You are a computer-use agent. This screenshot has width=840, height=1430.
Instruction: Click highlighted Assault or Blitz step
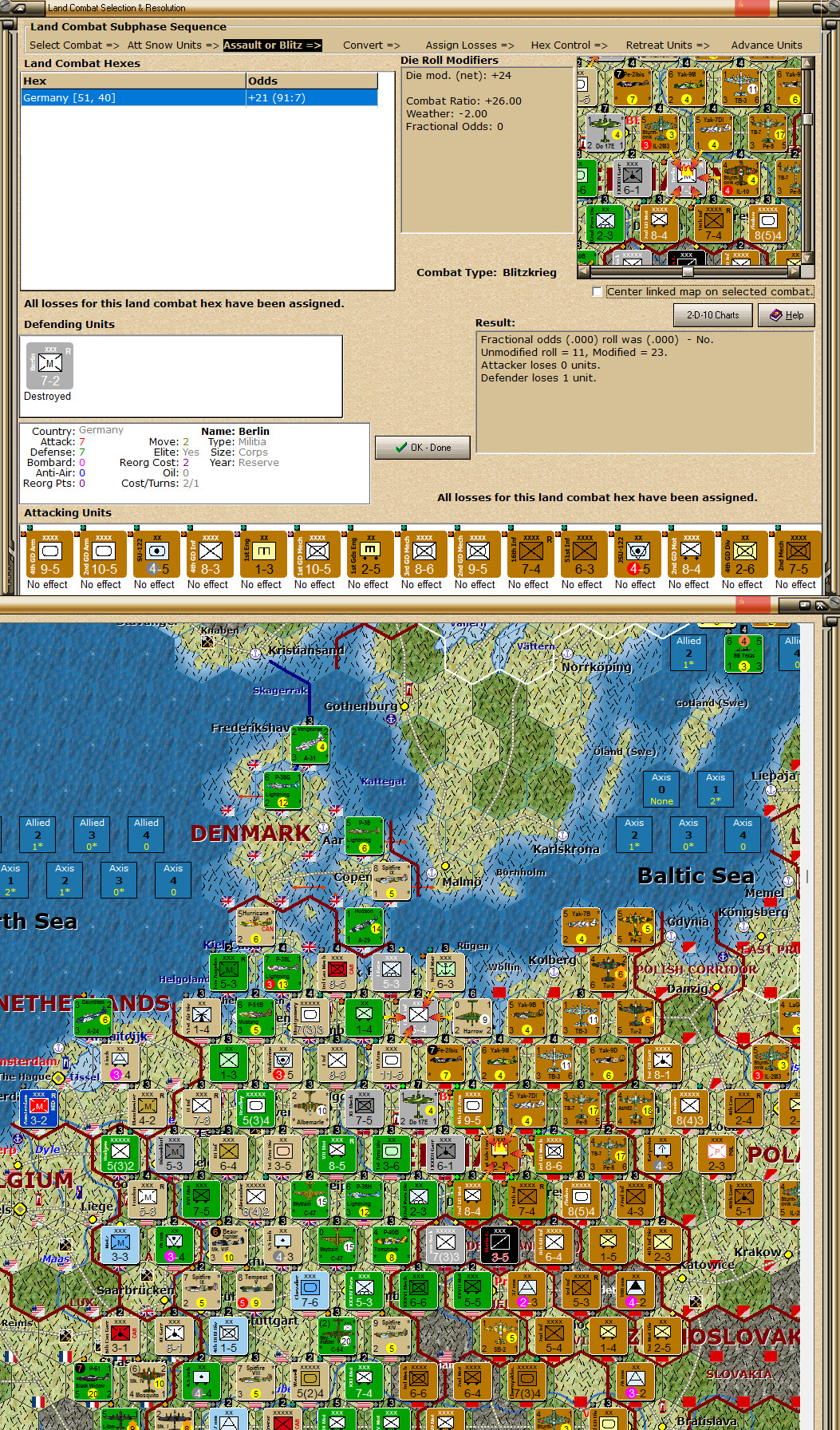click(272, 45)
